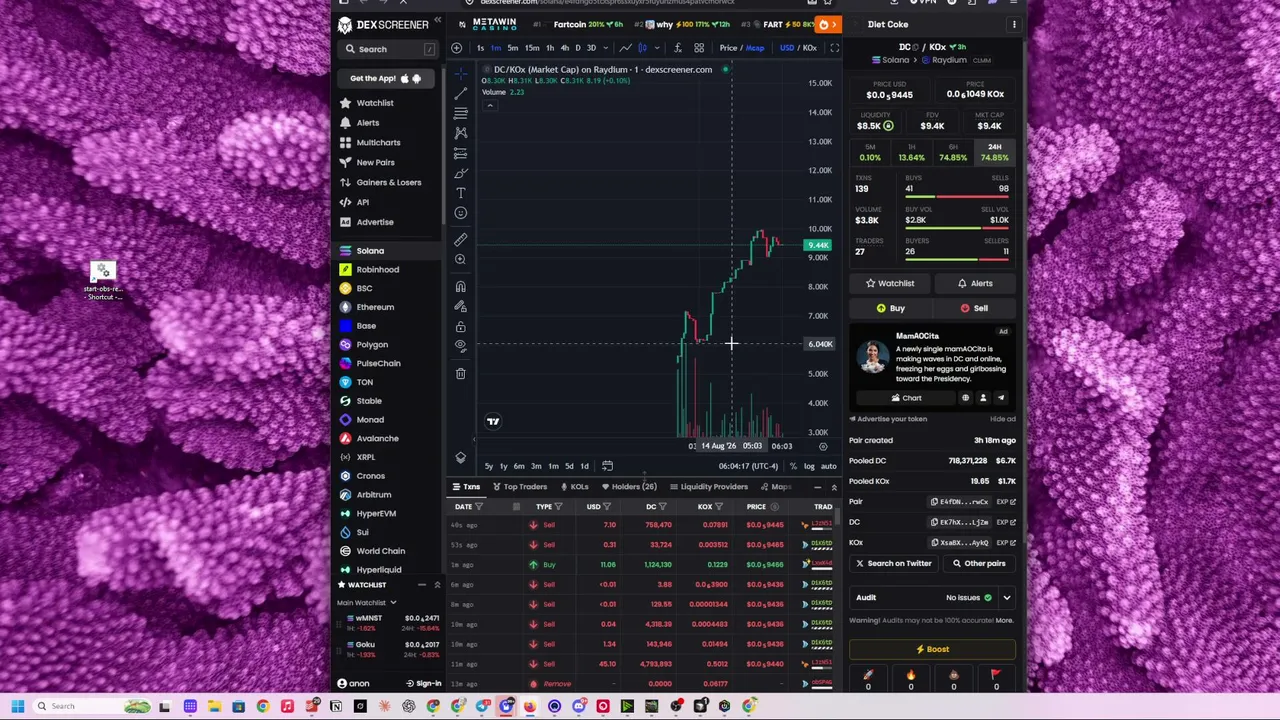This screenshot has height=720, width=1280.
Task: Select the HyperEVM chain
Action: coord(376,513)
